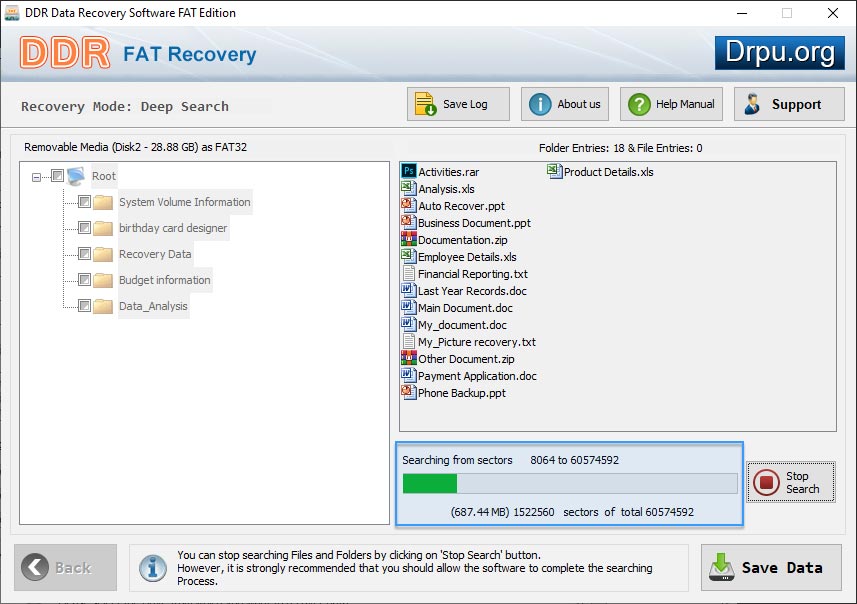
Task: Click the Financial Reporting.txt text icon
Action: pos(408,273)
